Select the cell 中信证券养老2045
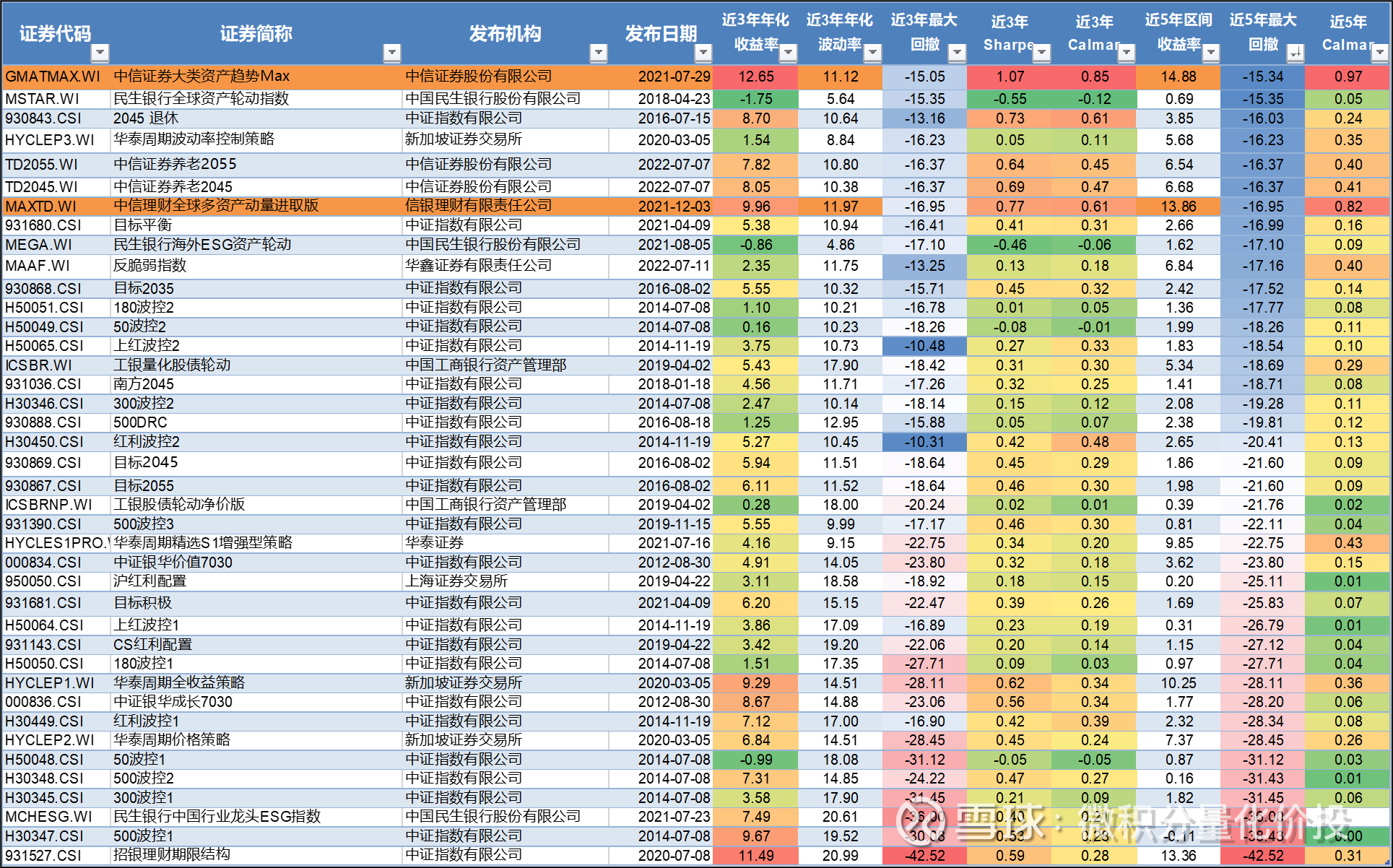The width and height of the screenshot is (1393, 868). coord(256,187)
